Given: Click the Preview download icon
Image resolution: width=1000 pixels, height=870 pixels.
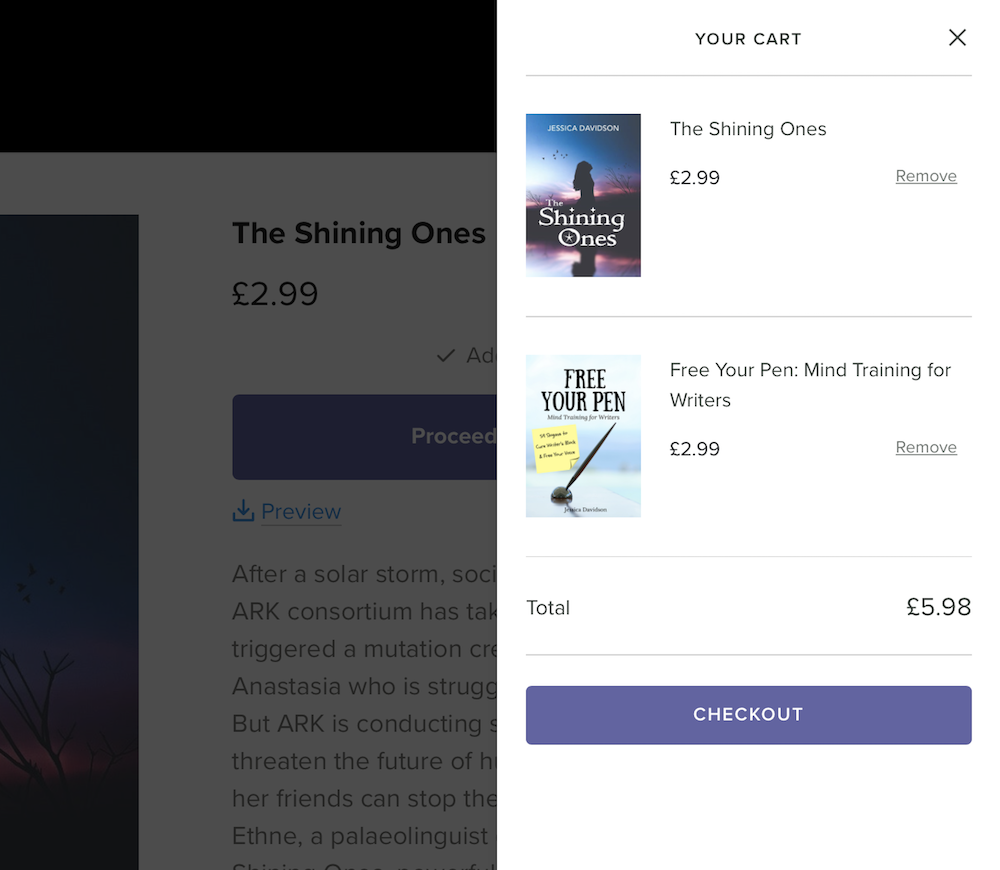Looking at the screenshot, I should point(242,510).
